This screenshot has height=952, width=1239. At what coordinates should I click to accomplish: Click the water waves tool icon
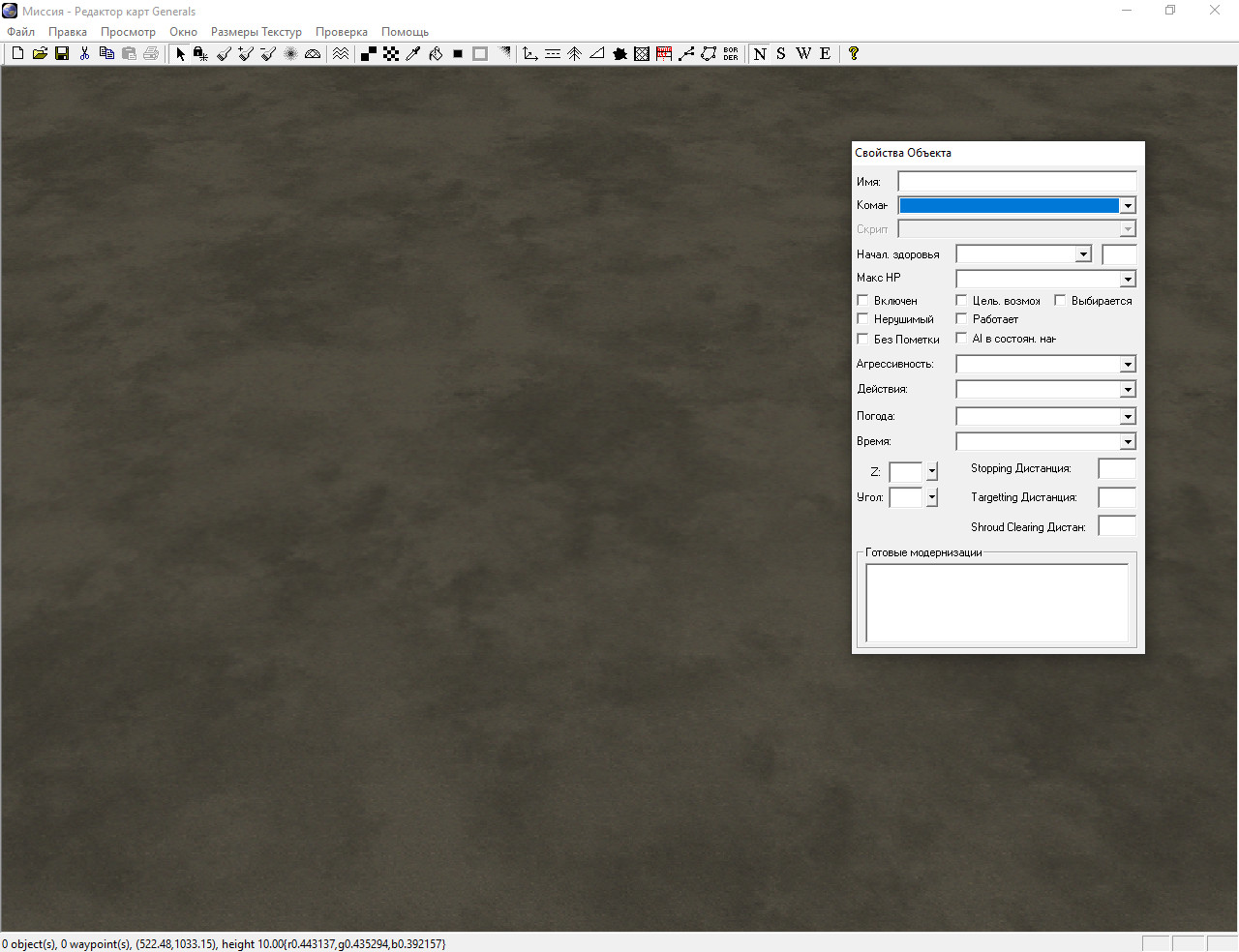coord(341,54)
